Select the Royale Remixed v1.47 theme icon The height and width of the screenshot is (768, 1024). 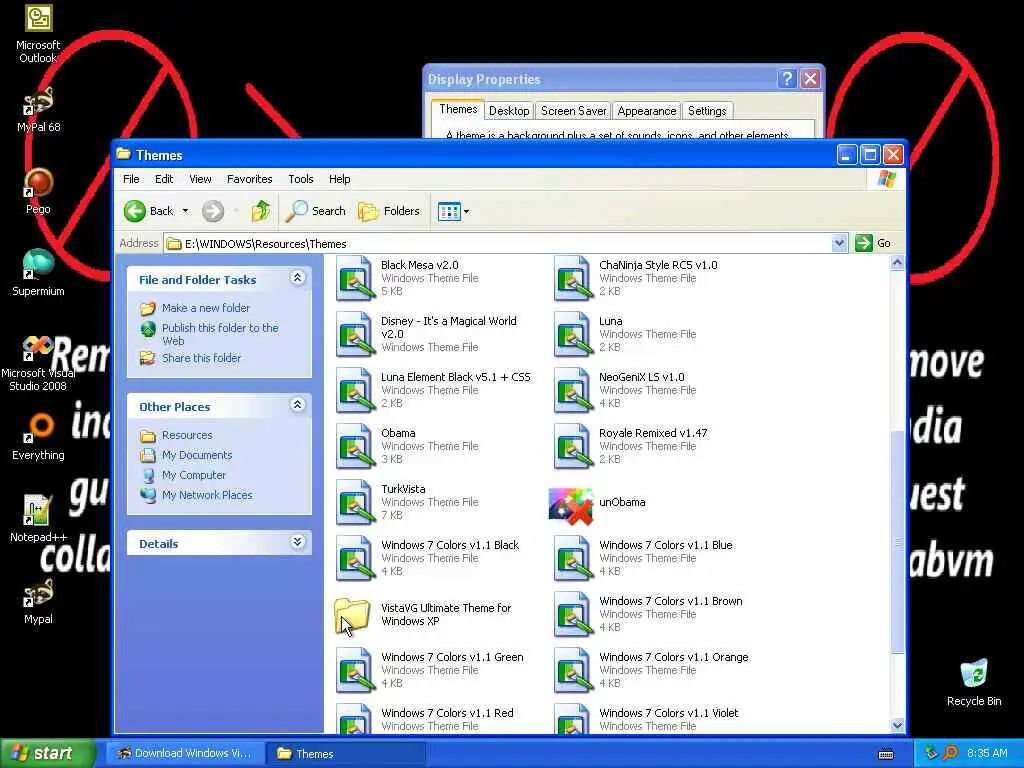tap(573, 447)
